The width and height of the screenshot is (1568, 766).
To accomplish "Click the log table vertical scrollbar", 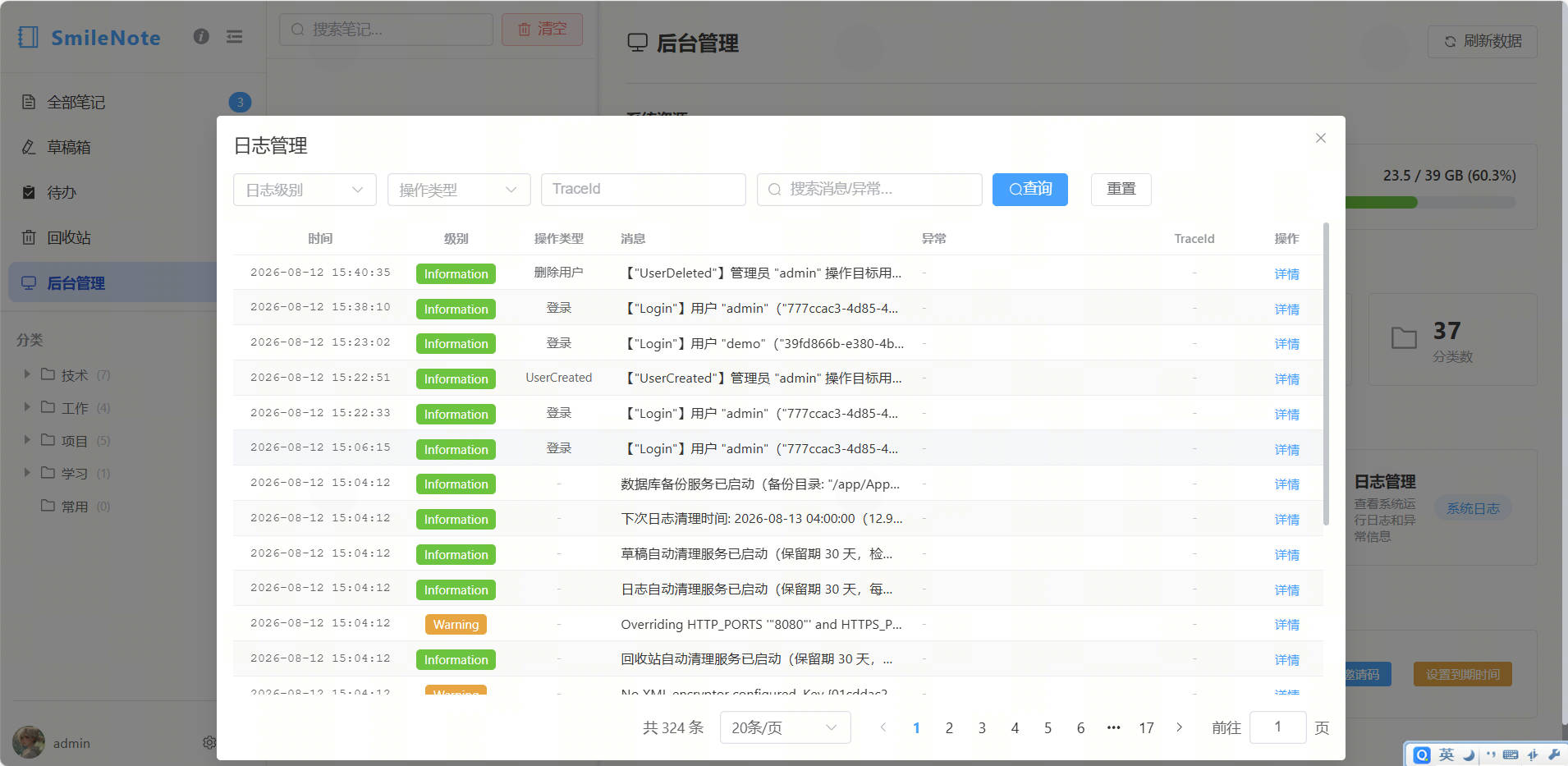I will point(1326,374).
